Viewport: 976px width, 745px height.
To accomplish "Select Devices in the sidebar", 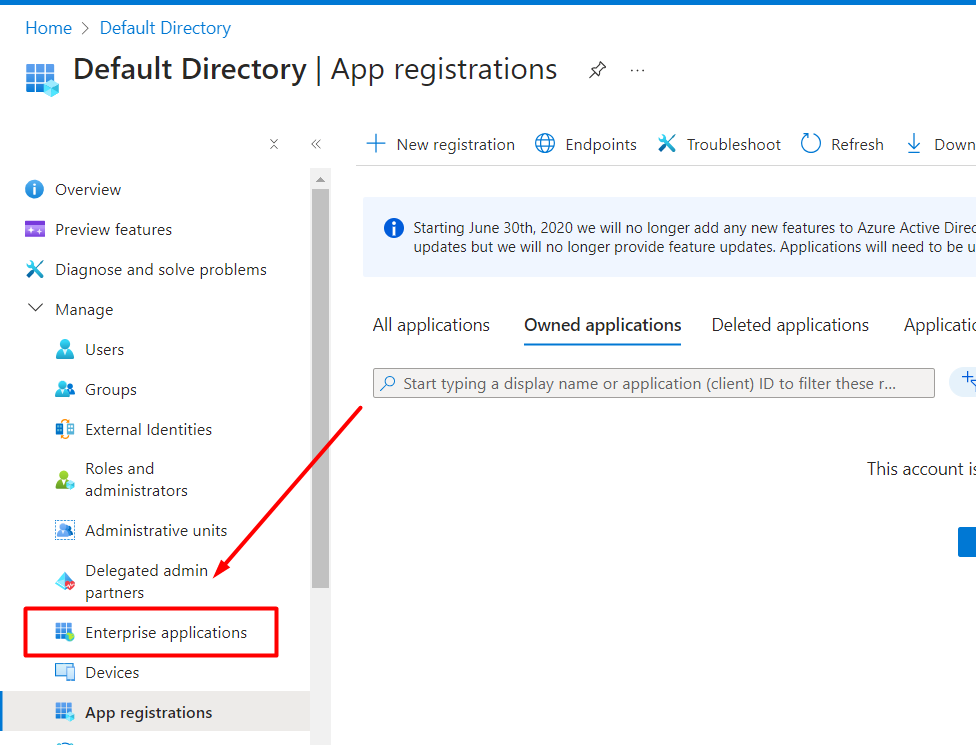I will point(112,672).
